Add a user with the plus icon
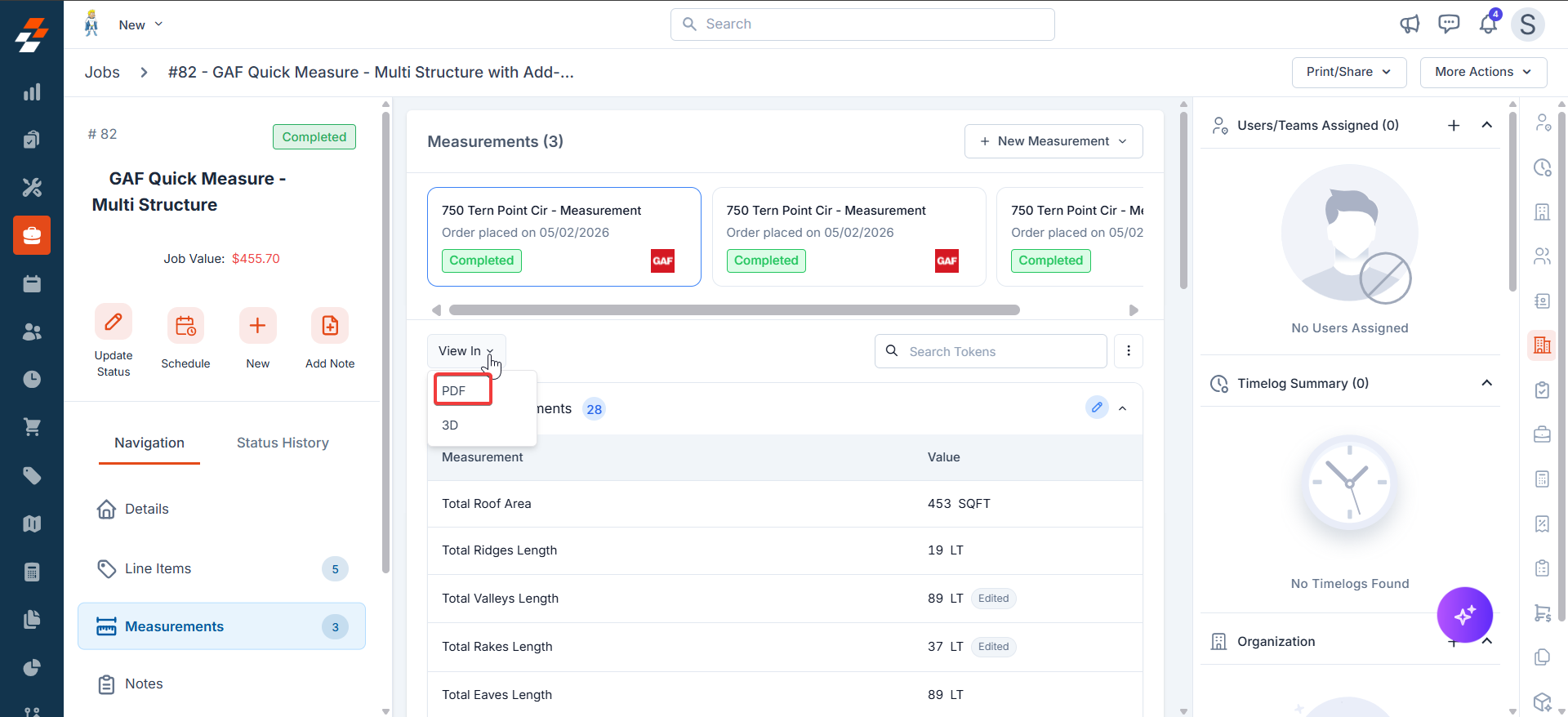 1454,125
